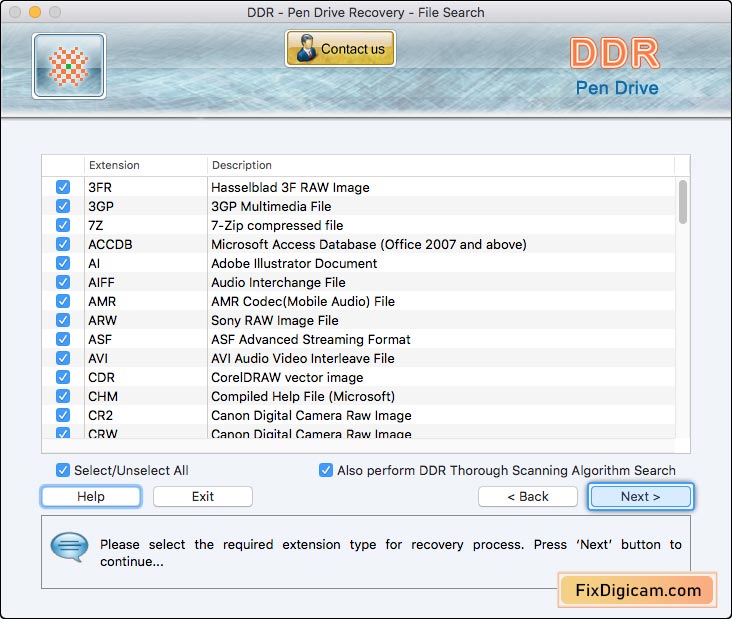Screen dimensions: 732x619
Task: Click the ACCDB extension cell
Action: (110, 244)
